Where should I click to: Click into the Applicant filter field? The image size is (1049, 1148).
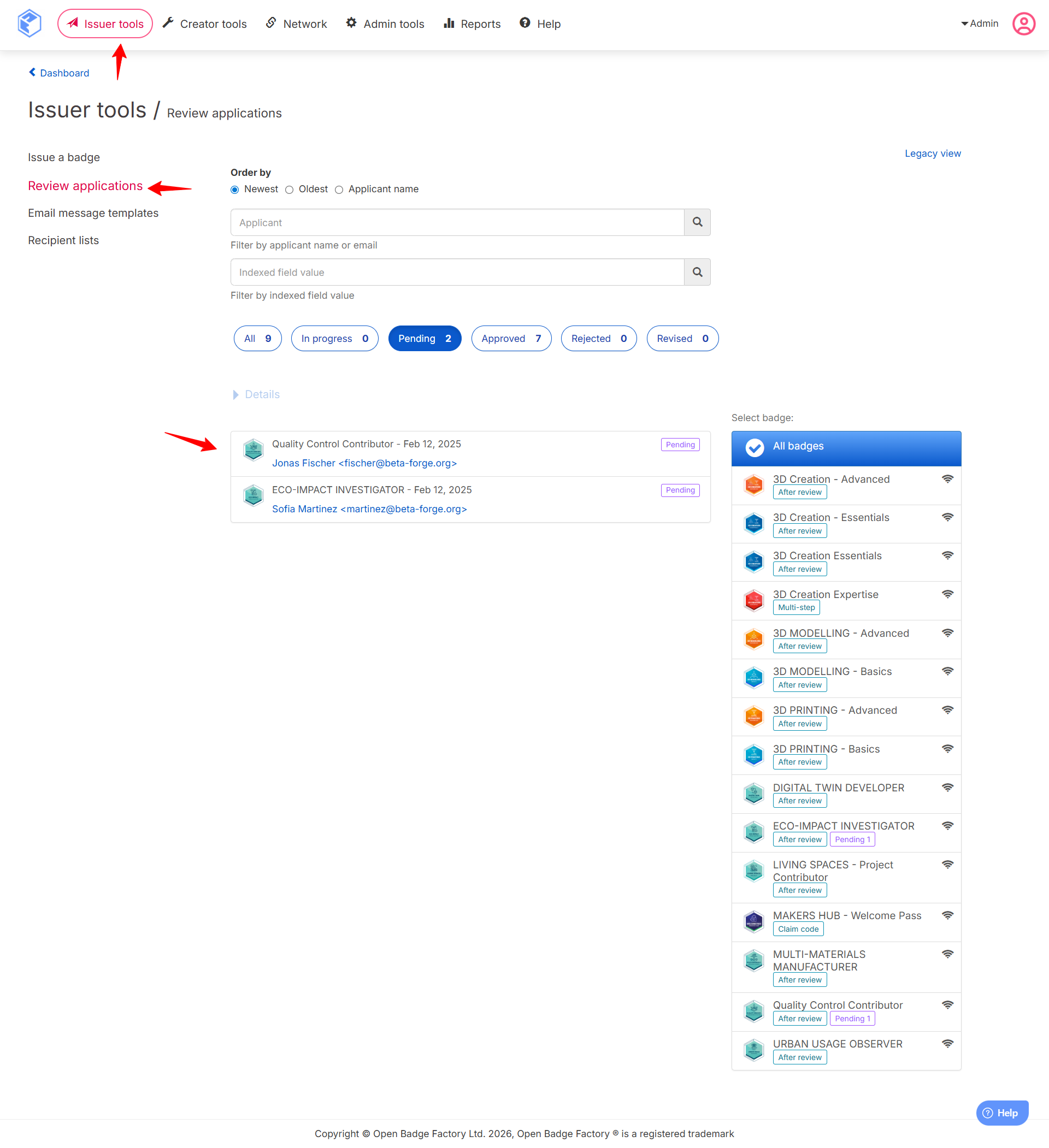[x=457, y=222]
